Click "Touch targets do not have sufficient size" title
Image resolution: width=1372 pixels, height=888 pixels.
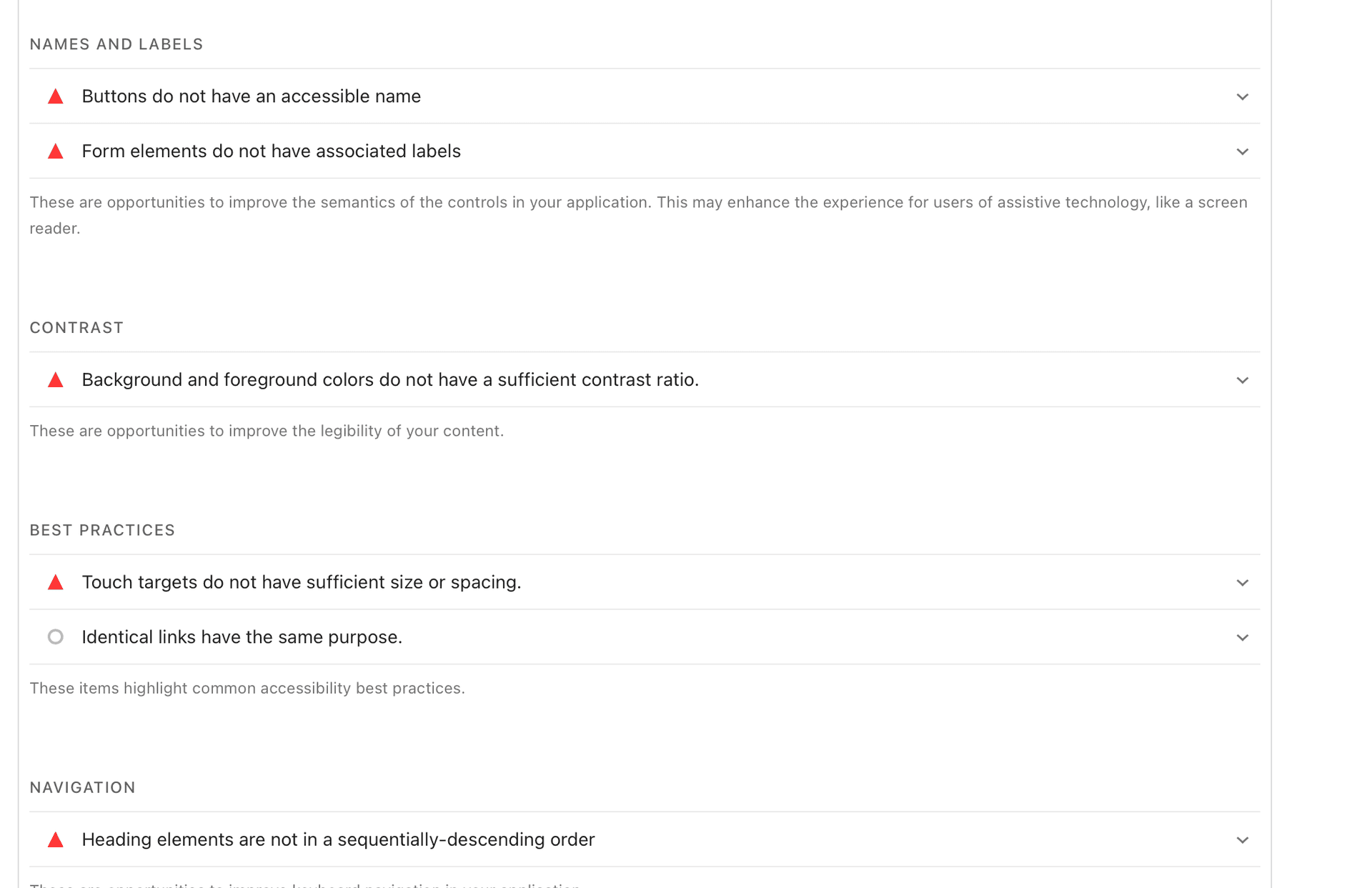click(301, 582)
